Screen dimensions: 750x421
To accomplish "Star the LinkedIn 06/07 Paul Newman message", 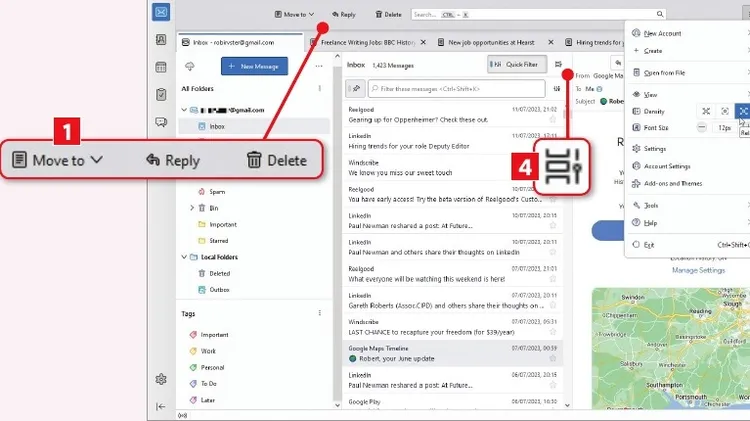I will click(x=552, y=385).
